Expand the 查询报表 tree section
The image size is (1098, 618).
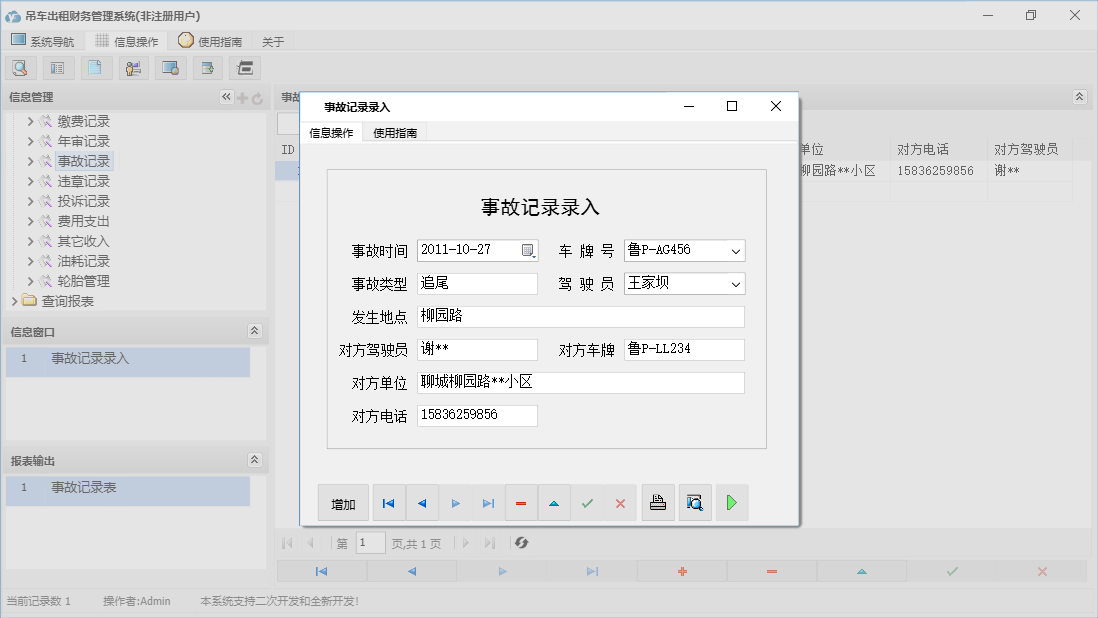[15, 300]
